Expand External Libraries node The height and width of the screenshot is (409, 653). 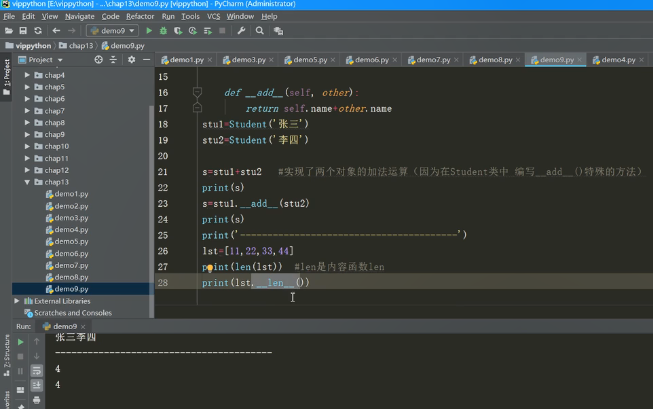tap(17, 301)
